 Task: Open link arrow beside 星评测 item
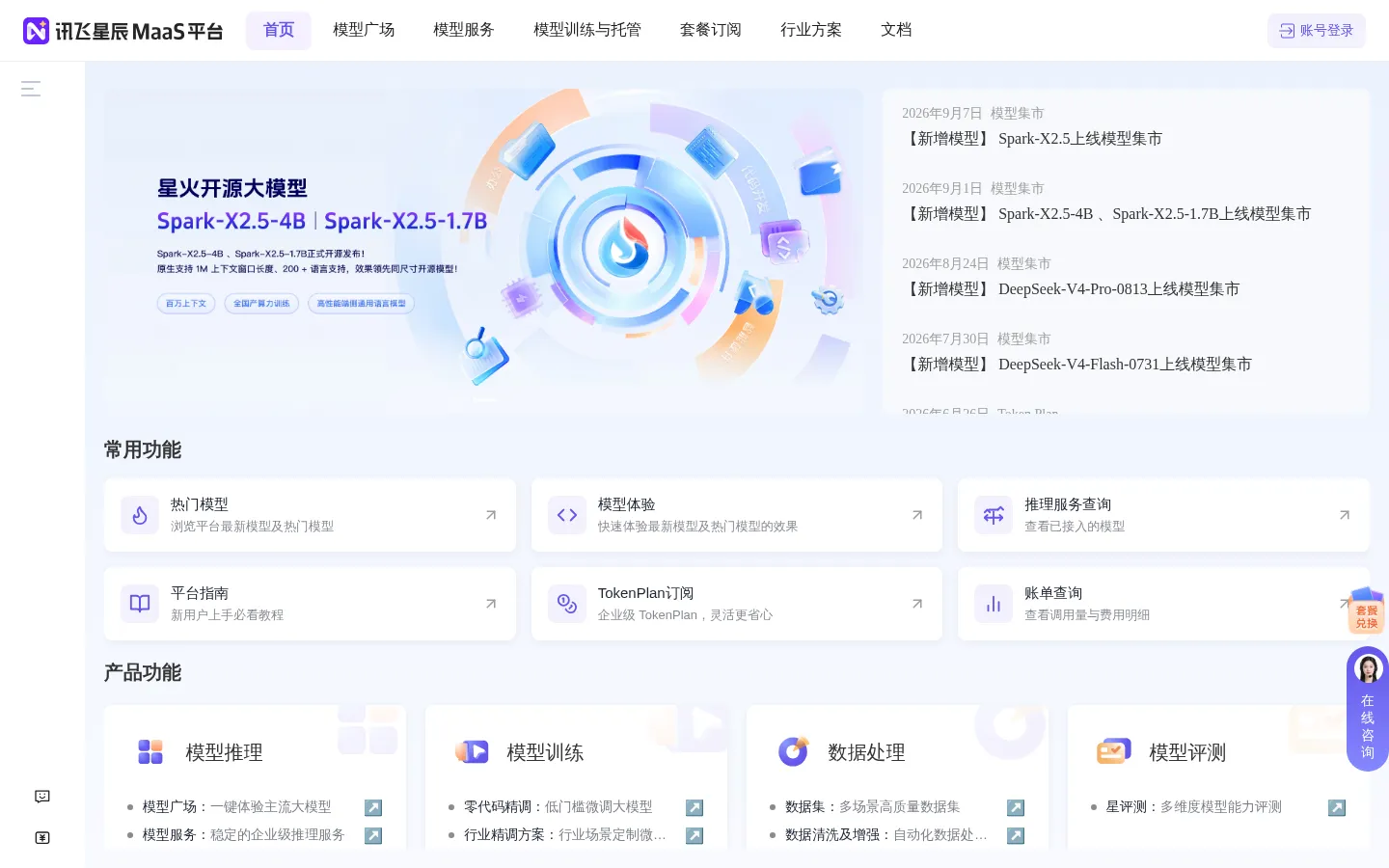coord(1337,807)
